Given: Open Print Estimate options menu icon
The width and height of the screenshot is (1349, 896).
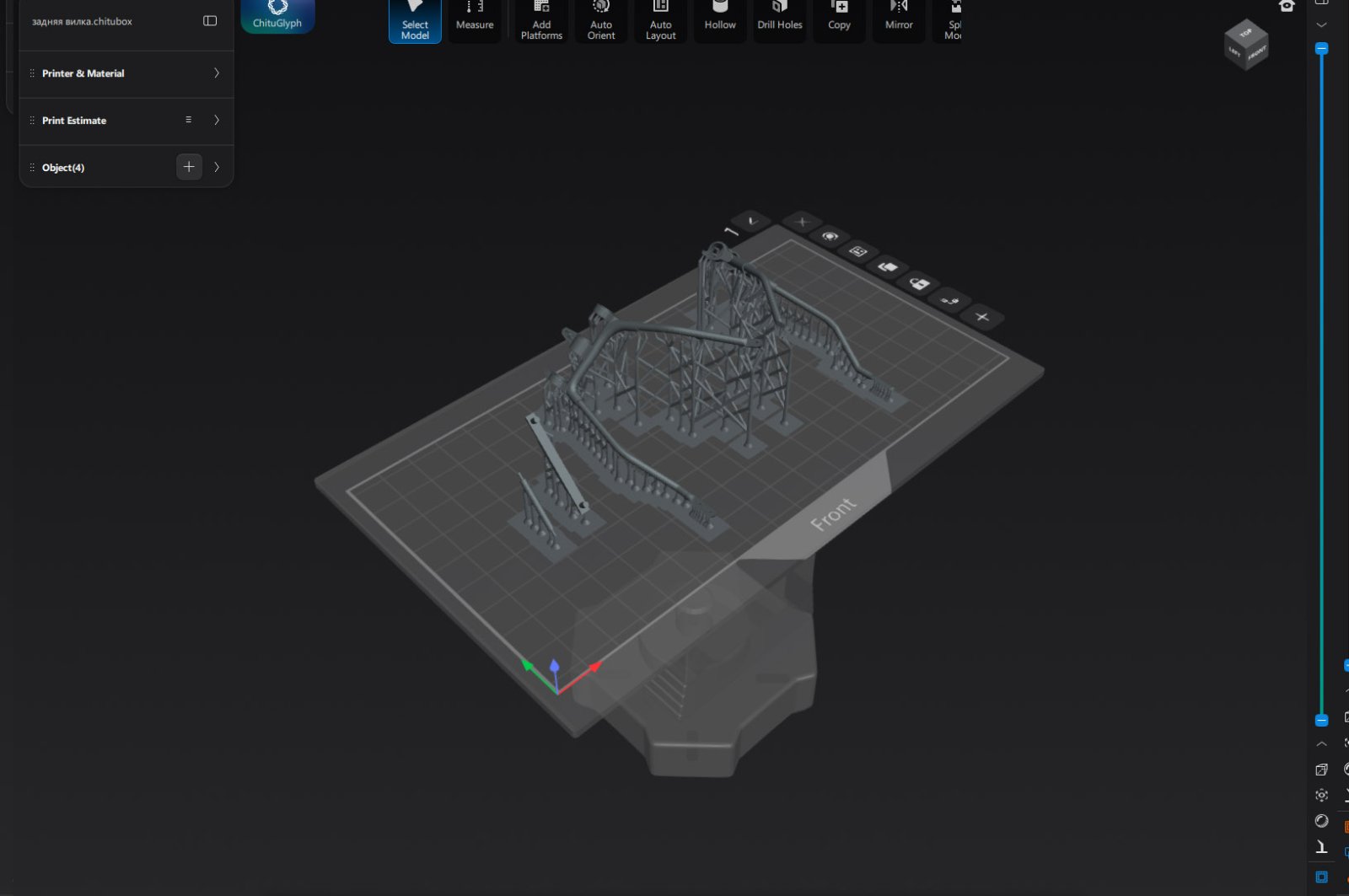Looking at the screenshot, I should point(189,121).
